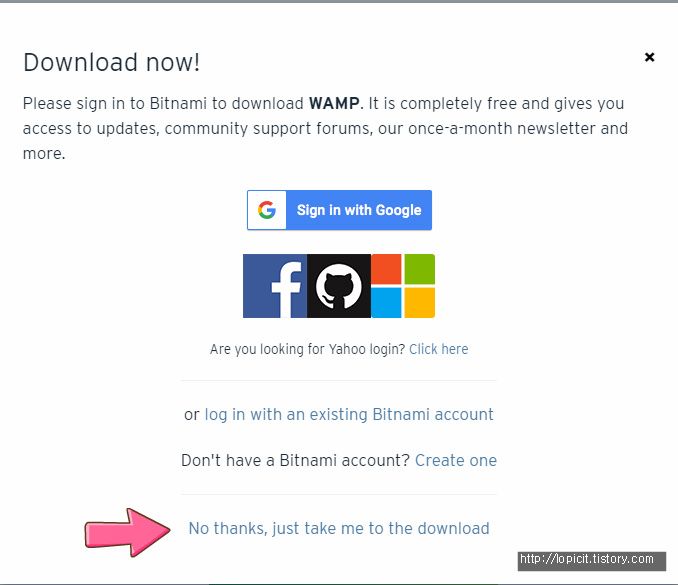
Task: Open the Yahoo login 'Click here' link
Action: (x=438, y=349)
